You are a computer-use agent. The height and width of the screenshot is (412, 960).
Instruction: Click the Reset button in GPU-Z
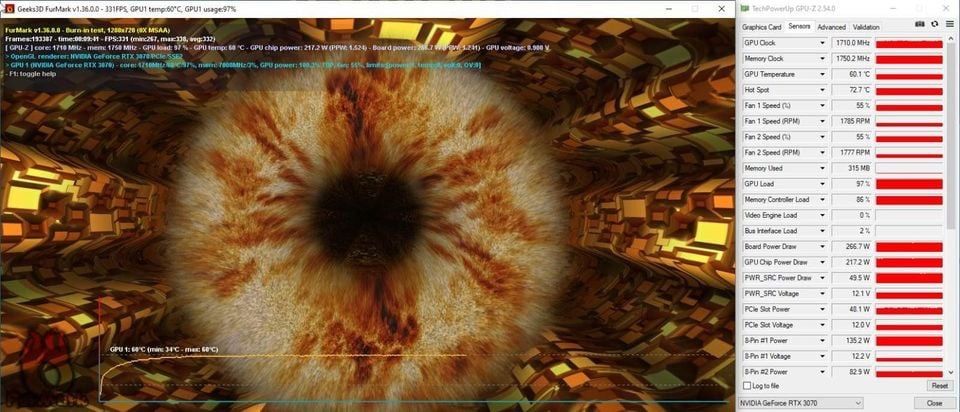(939, 386)
